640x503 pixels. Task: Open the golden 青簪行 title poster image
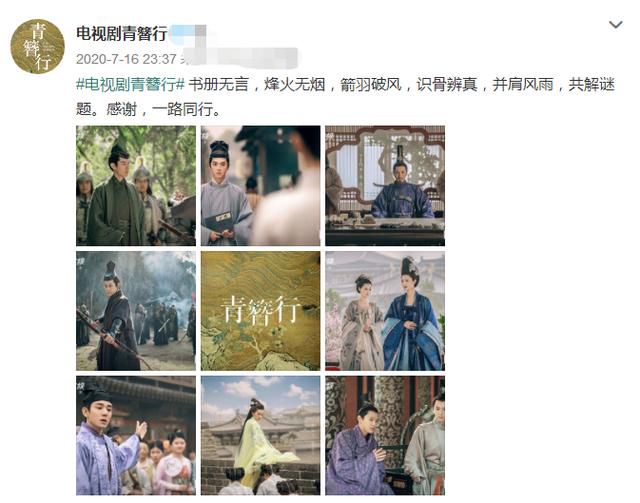[x=260, y=311]
